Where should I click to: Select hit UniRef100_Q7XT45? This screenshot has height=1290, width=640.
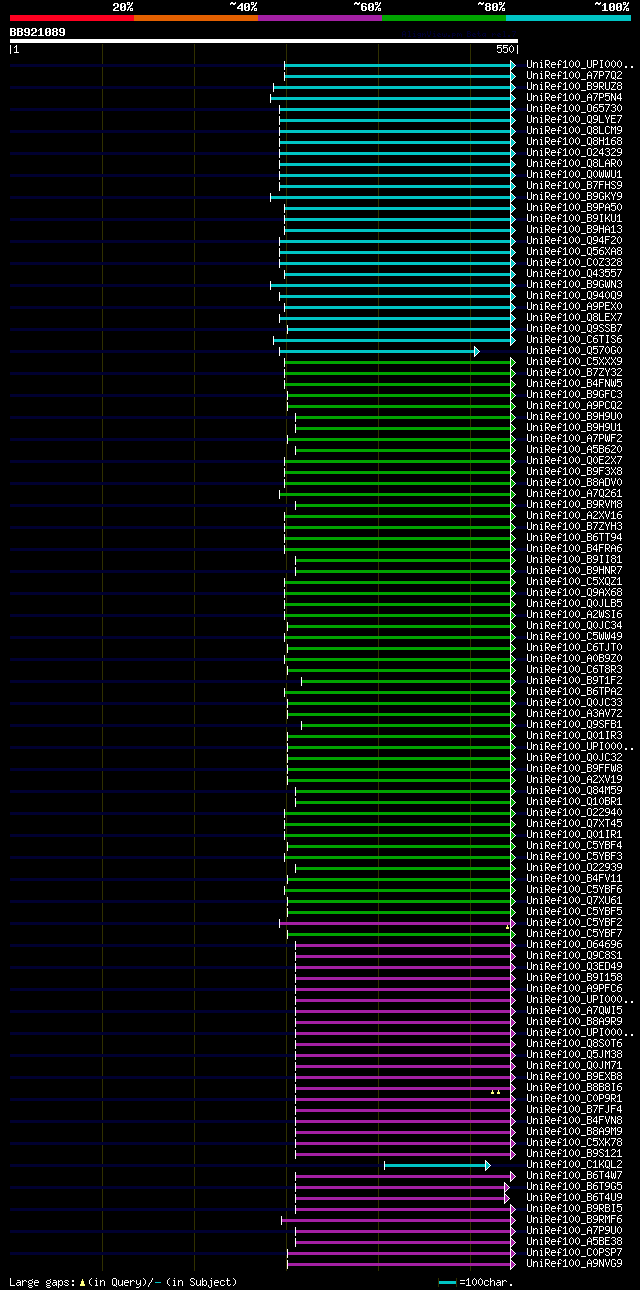click(x=574, y=823)
